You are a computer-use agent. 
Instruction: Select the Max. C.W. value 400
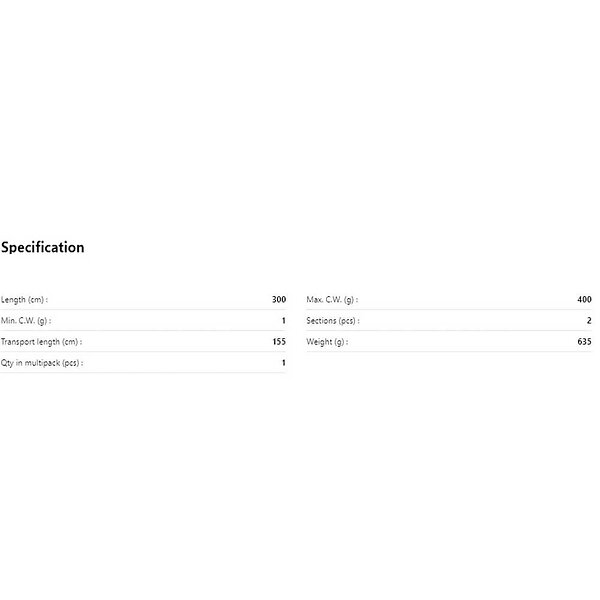[x=584, y=300]
